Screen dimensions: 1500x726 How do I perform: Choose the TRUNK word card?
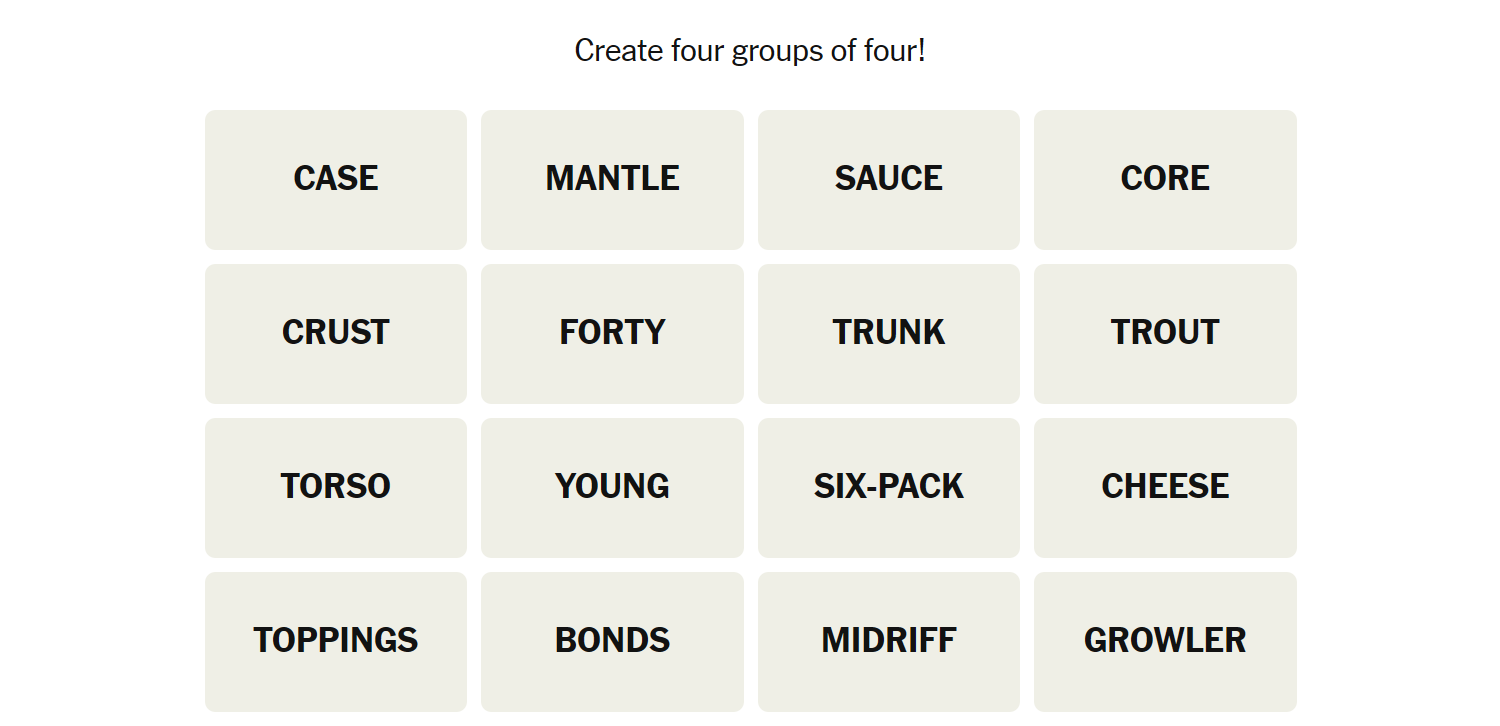(x=888, y=334)
